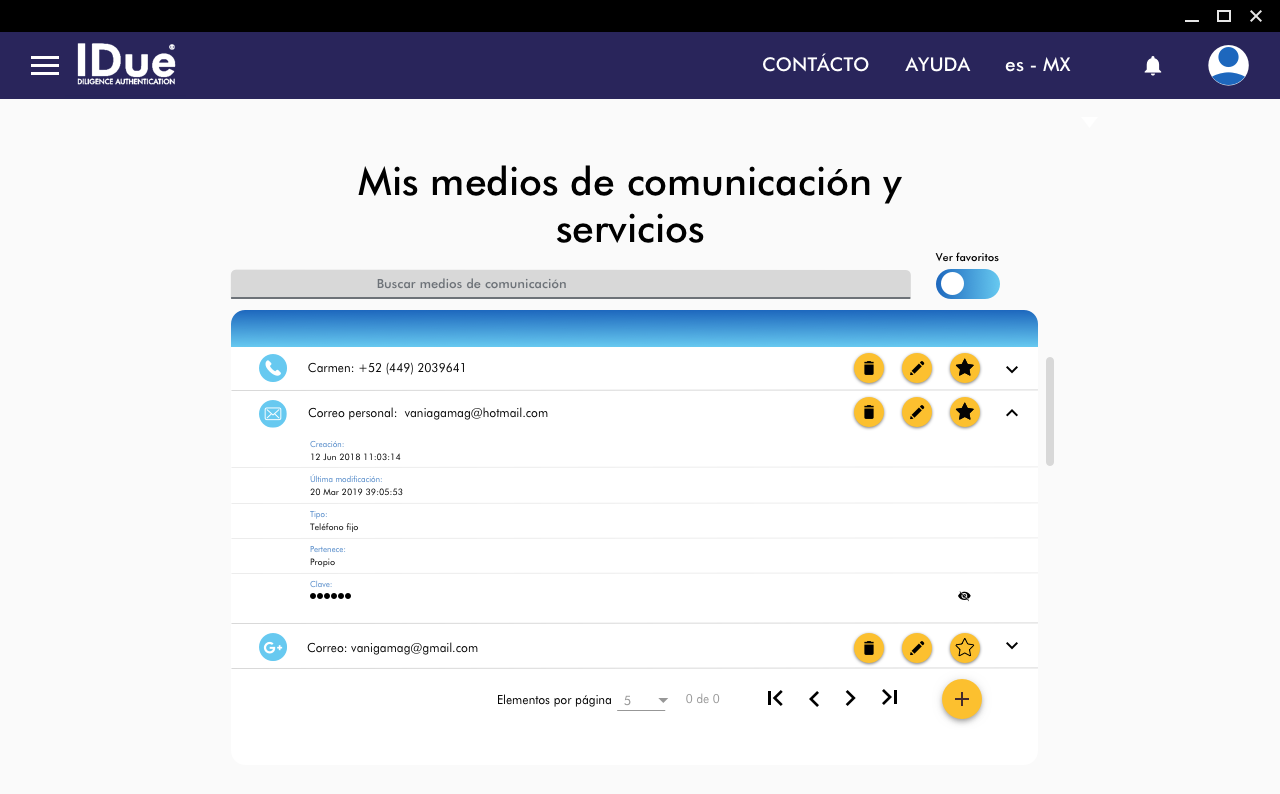Add a new communication medium
Viewport: 1280px width, 794px height.
click(961, 699)
